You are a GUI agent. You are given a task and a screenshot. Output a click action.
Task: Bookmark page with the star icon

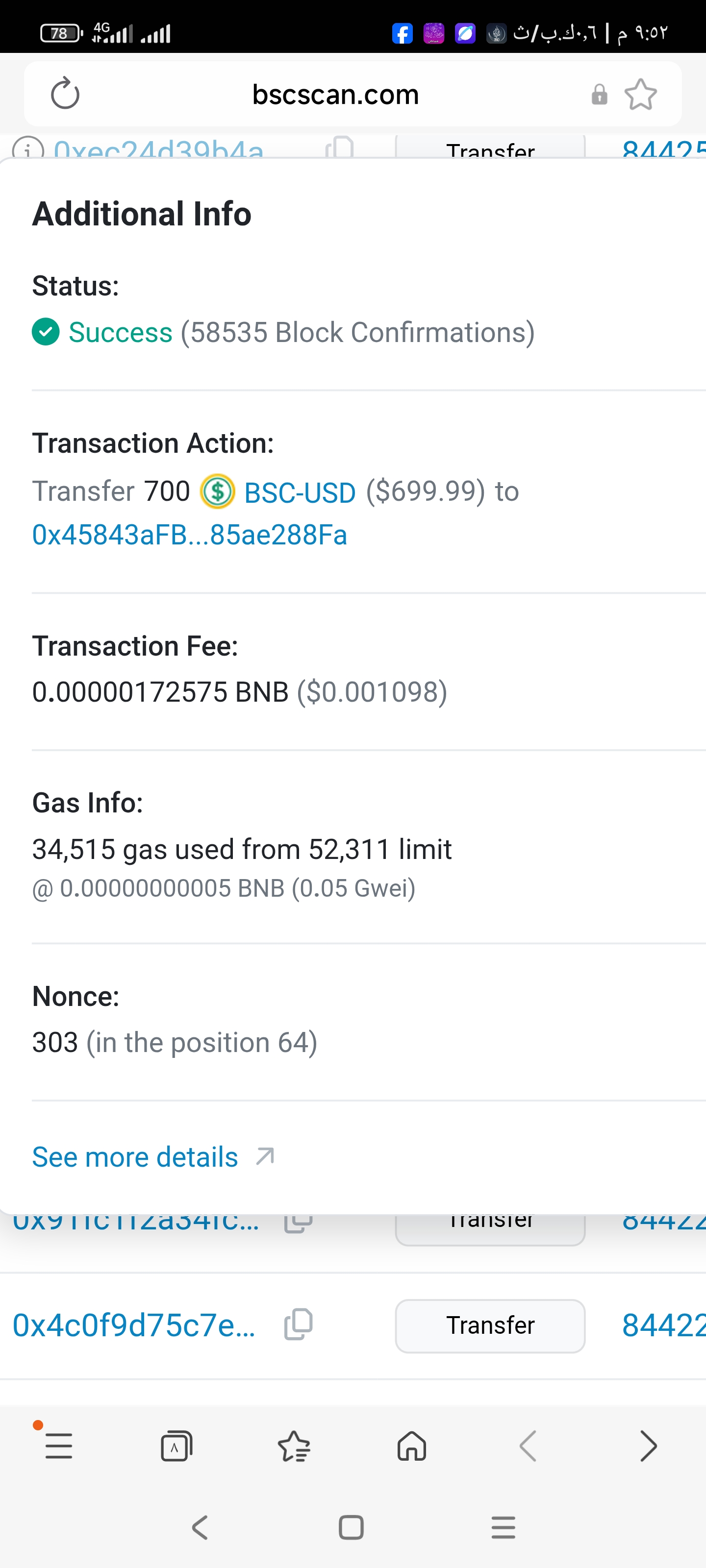point(640,95)
